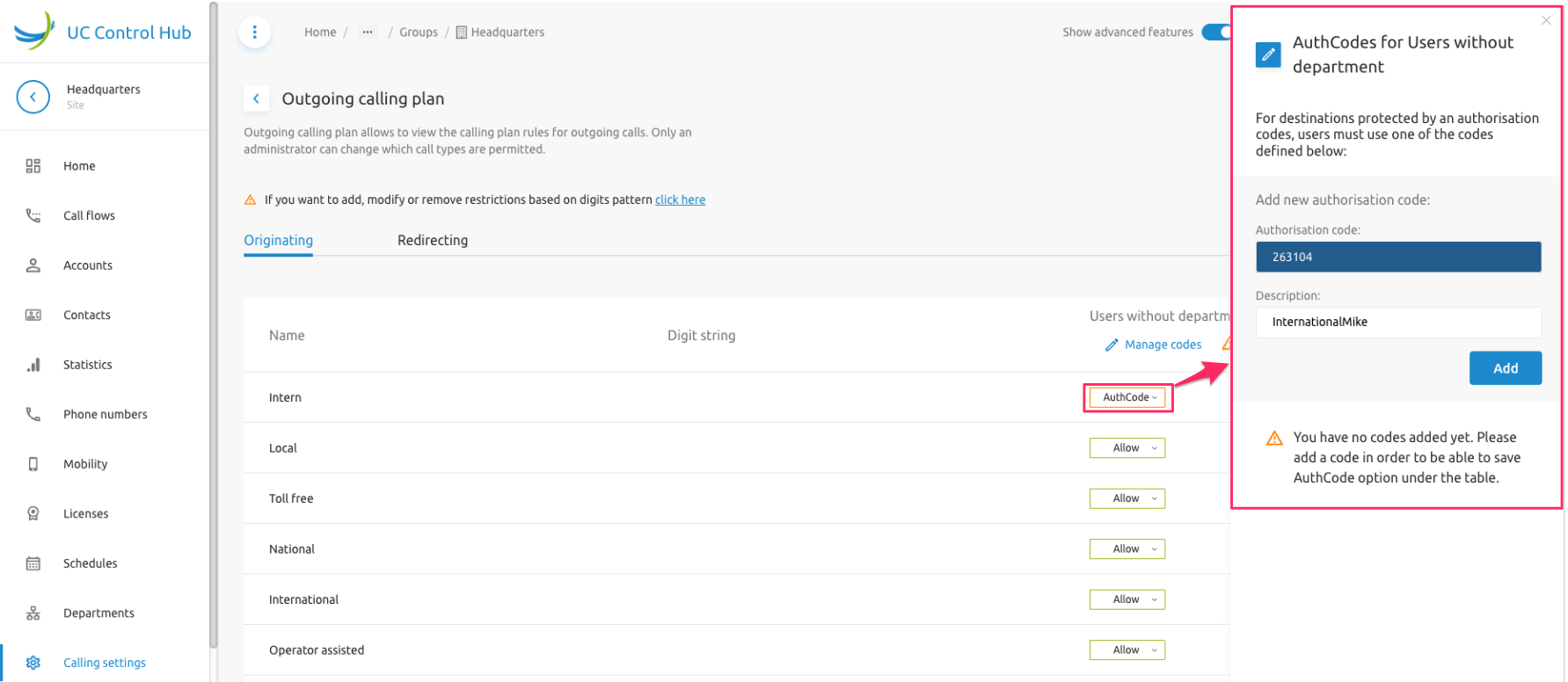Click the Departments hierarchy icon

click(33, 613)
